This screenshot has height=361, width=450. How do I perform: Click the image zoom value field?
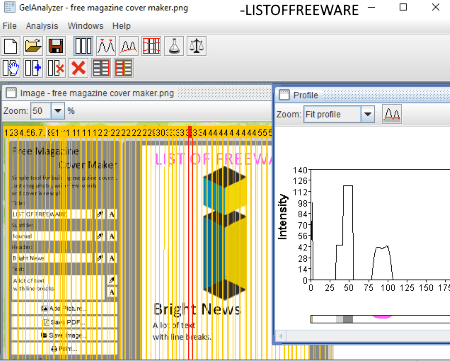point(41,111)
